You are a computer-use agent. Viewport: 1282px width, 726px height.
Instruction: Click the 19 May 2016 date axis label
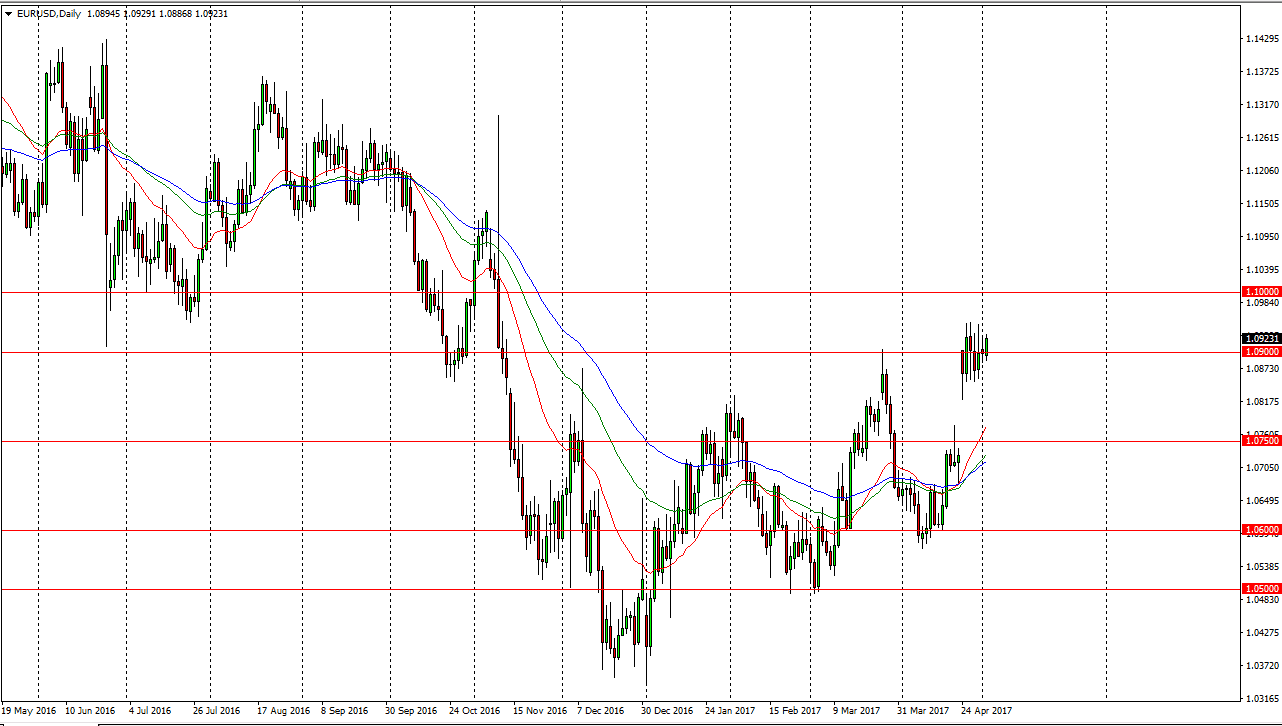tap(32, 712)
